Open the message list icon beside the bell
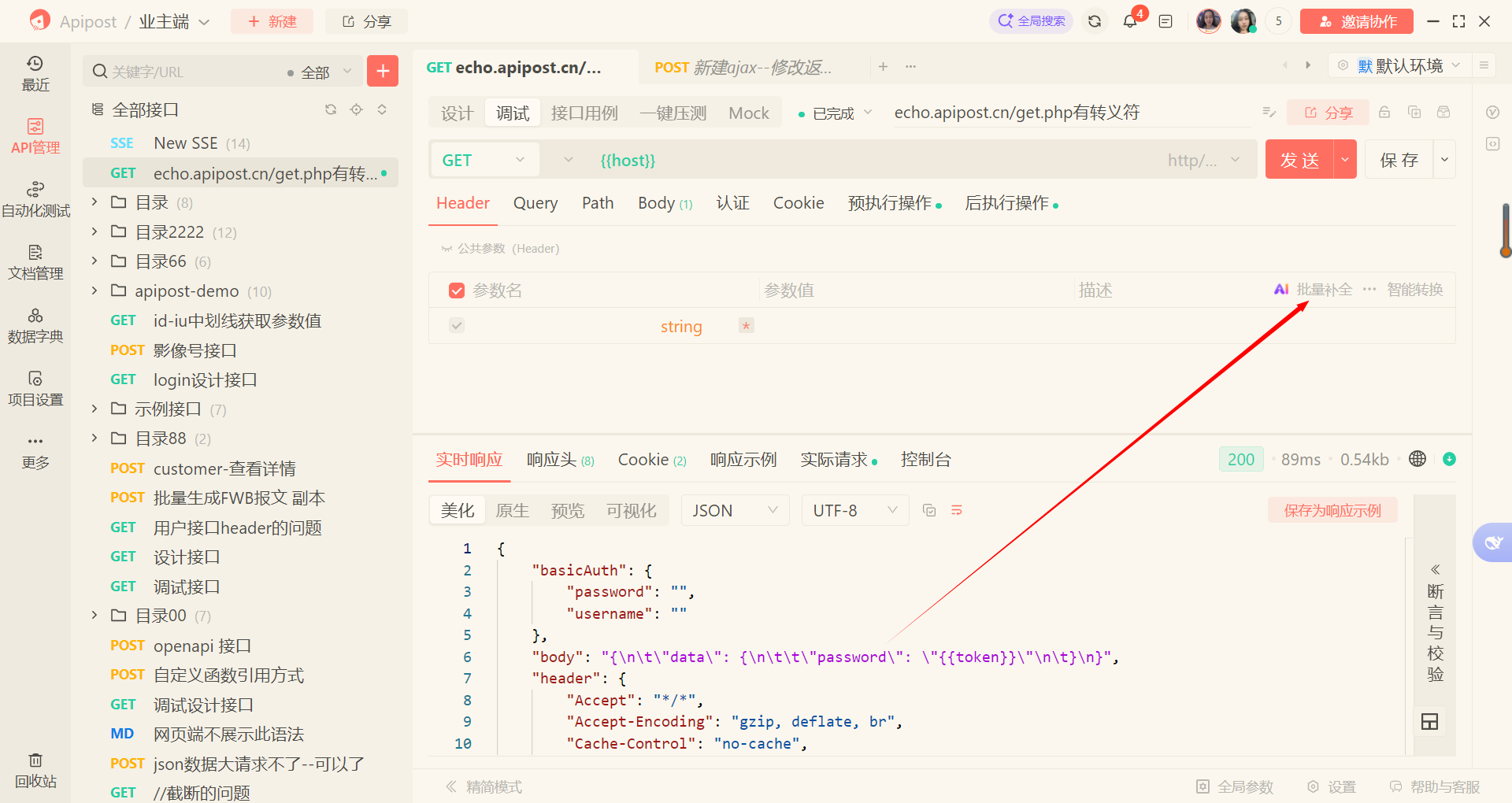The image size is (1512, 803). (x=1165, y=21)
